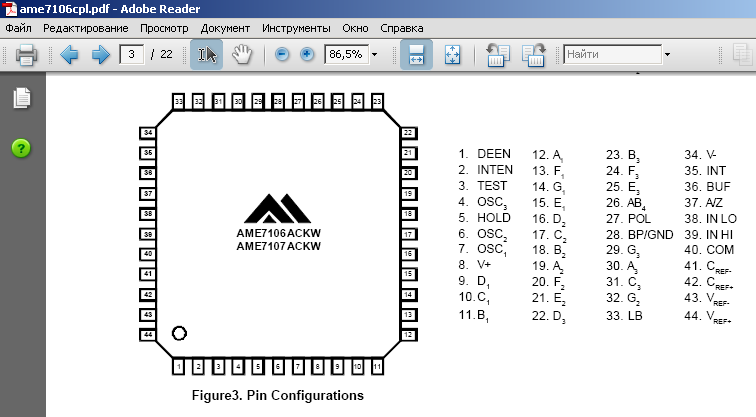Click the Print icon in toolbar
Viewport: 756px width, 417px height.
[26, 54]
